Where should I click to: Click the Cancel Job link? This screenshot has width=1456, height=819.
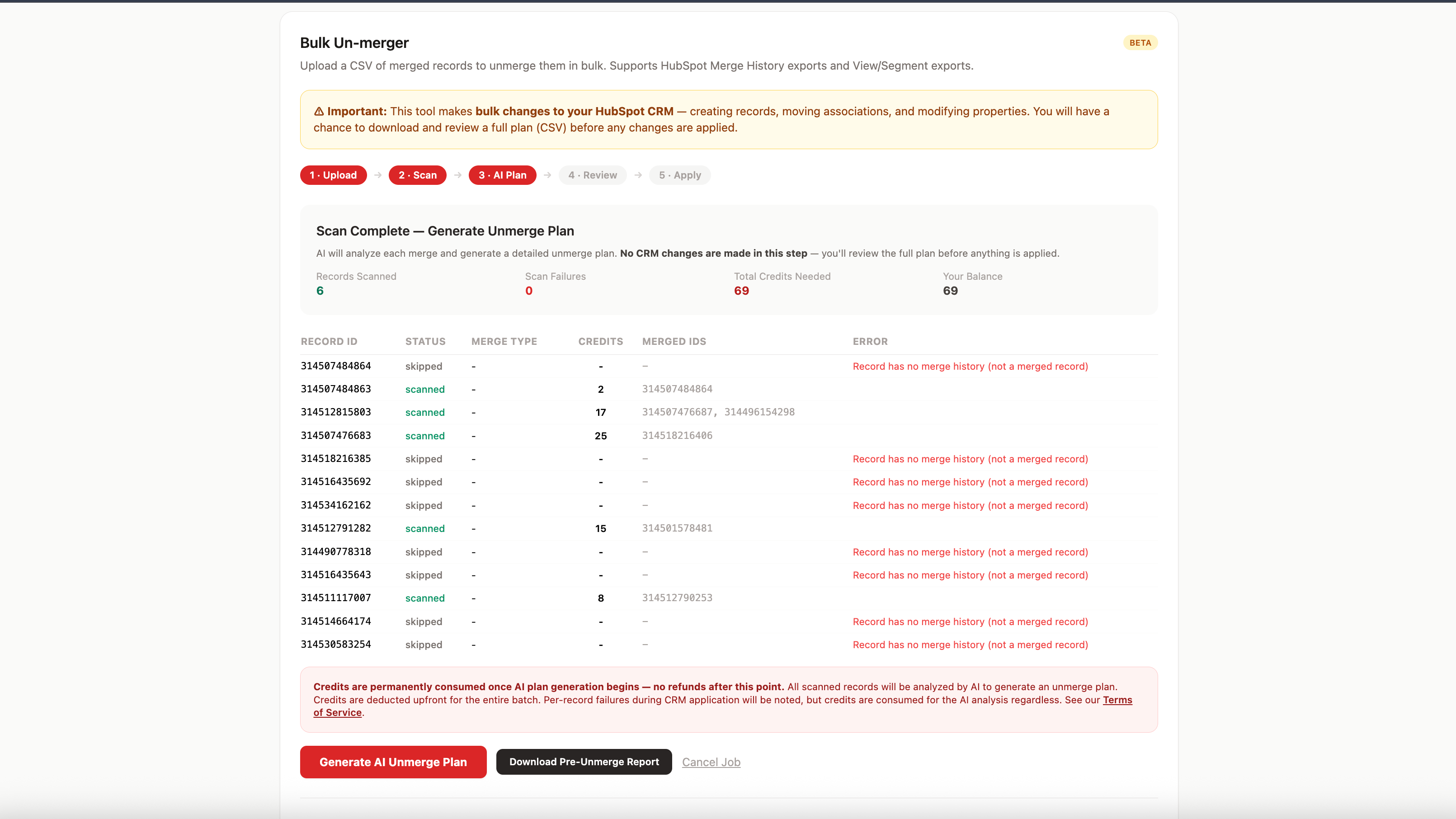point(711,762)
